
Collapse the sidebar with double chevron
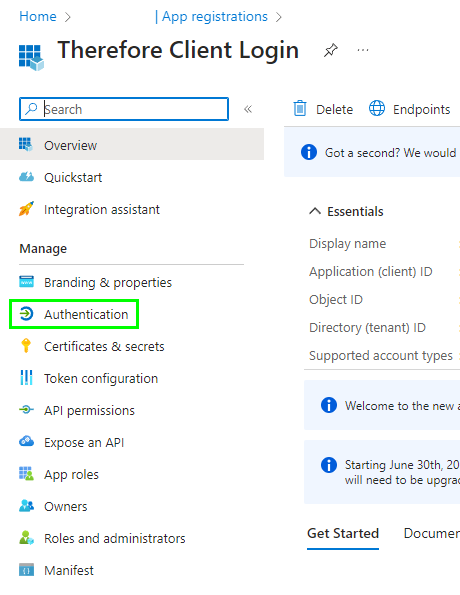click(248, 109)
